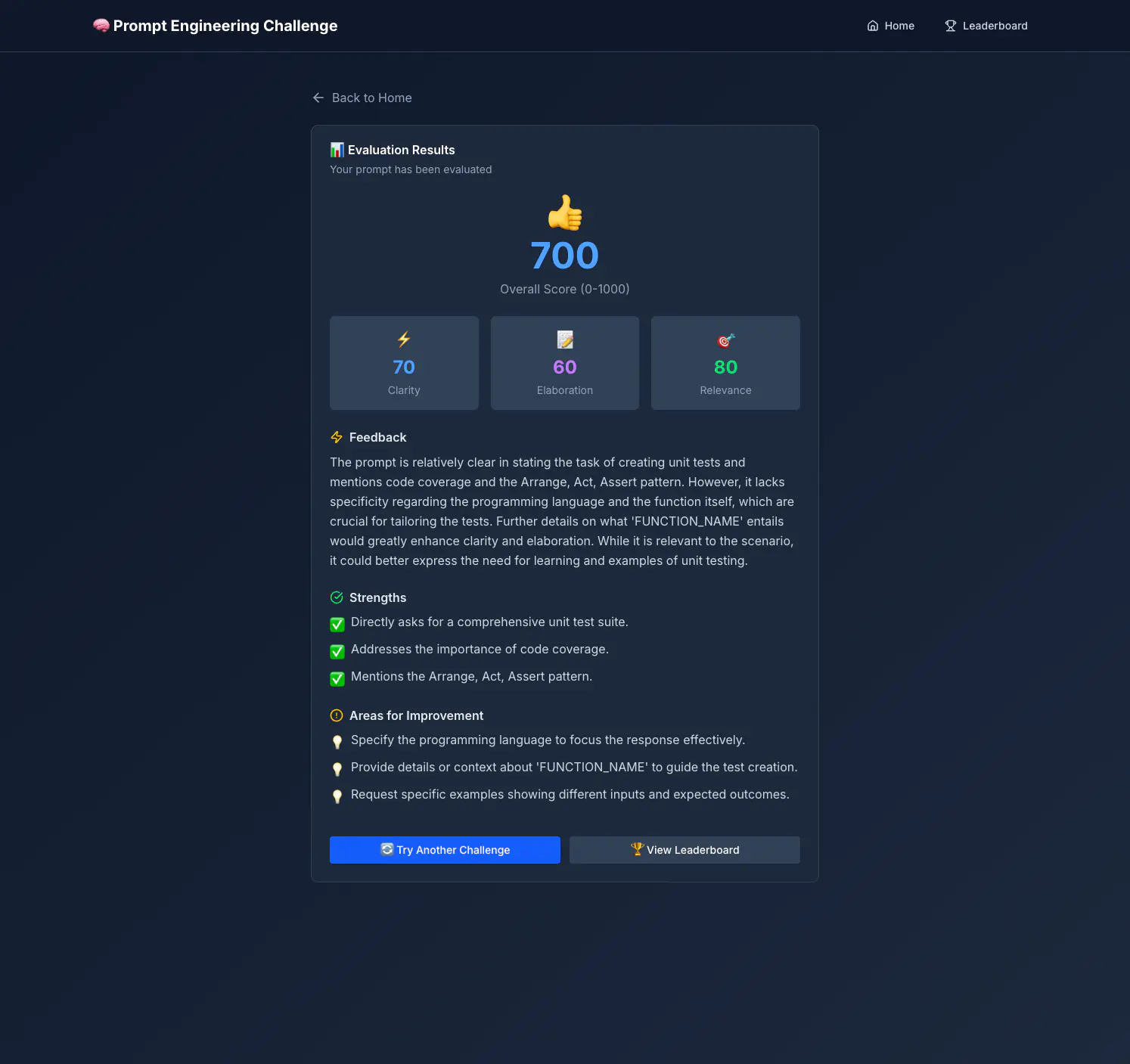Screen dimensions: 1130x1064
Task: Click the bar chart icon beside Evaluation Results
Action: (337, 149)
